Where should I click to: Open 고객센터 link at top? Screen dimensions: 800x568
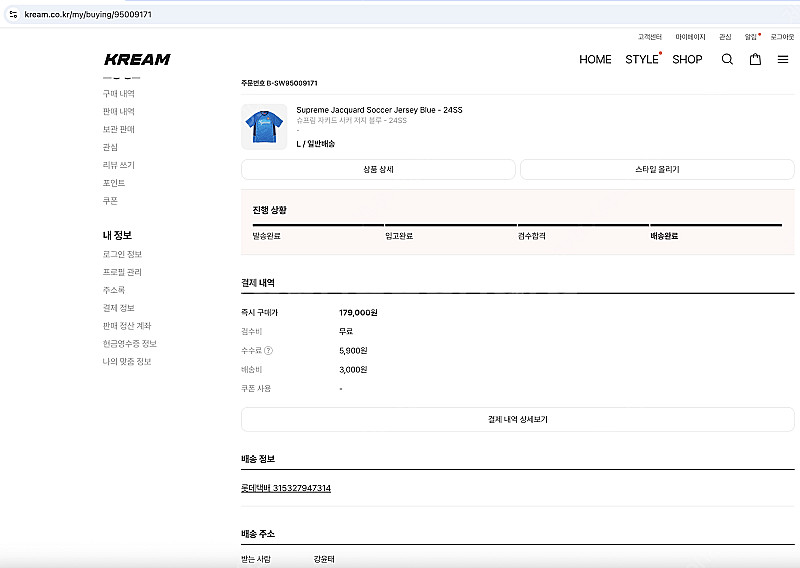[x=649, y=37]
